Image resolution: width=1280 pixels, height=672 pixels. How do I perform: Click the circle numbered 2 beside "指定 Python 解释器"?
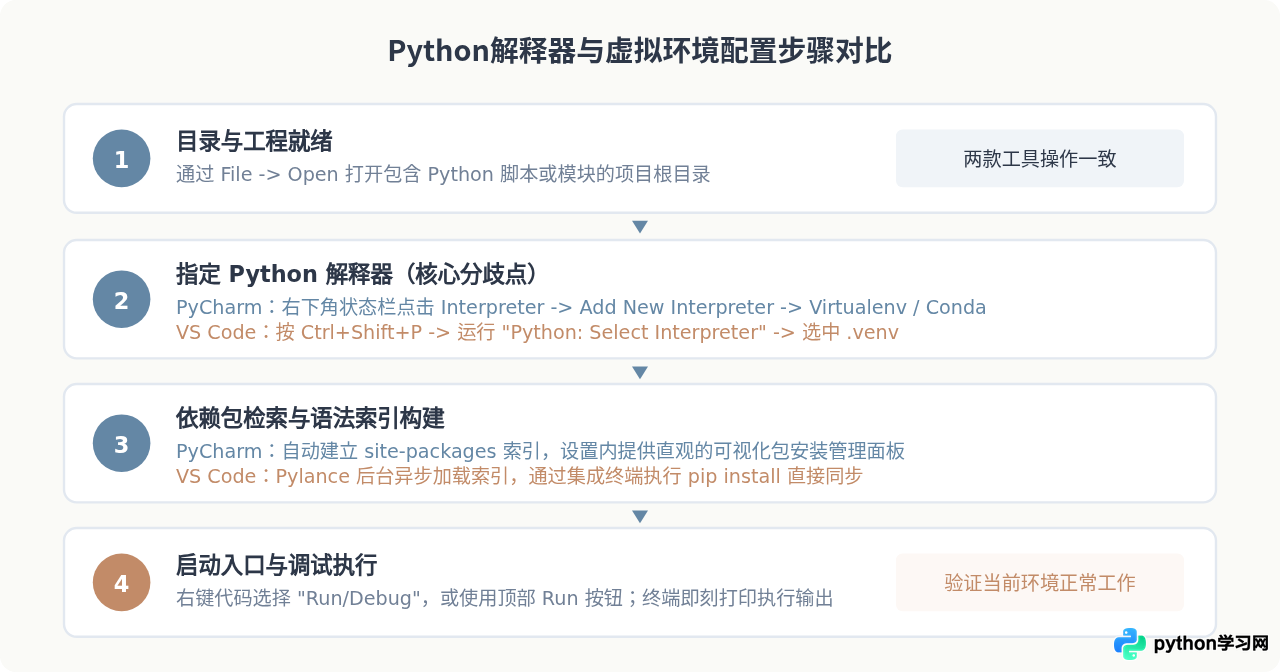pyautogui.click(x=122, y=299)
